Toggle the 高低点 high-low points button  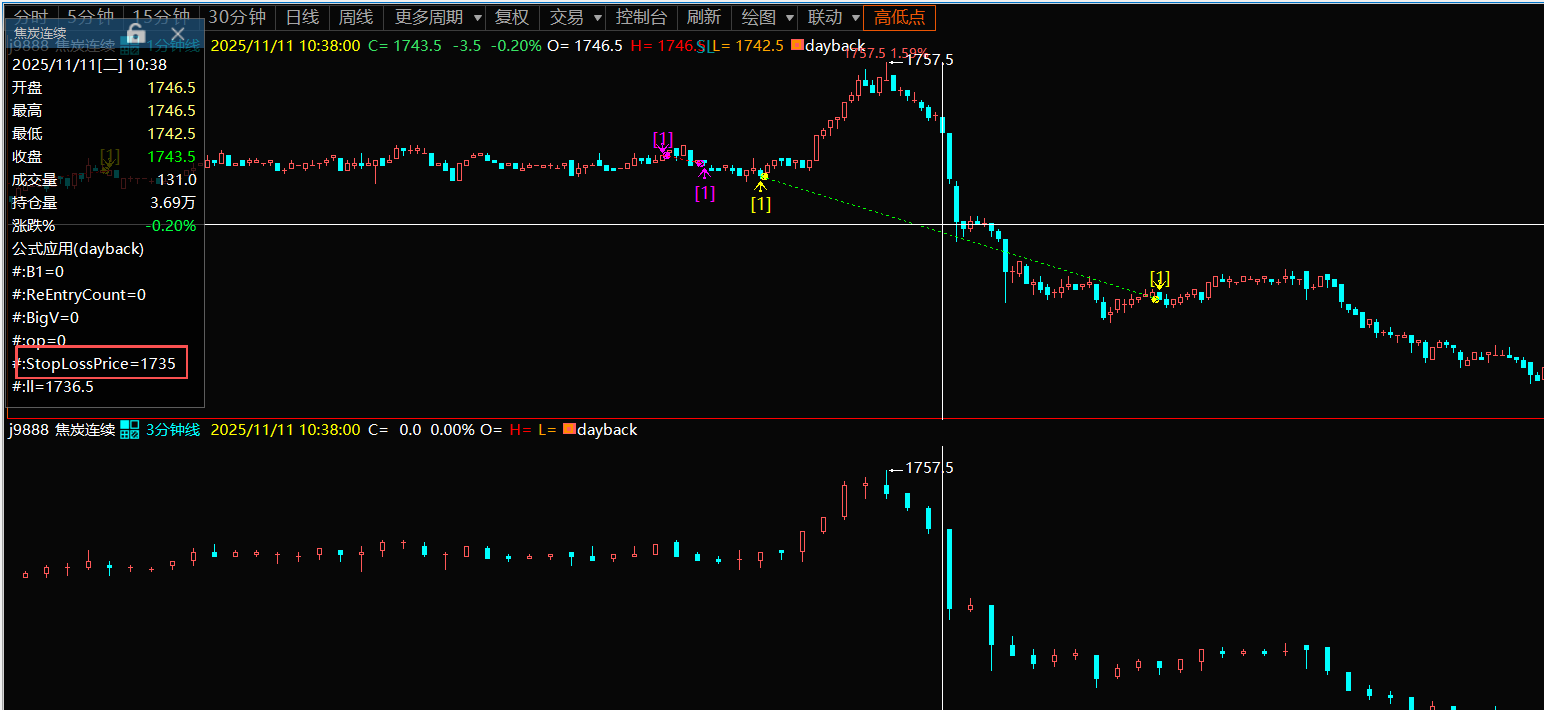click(x=899, y=17)
